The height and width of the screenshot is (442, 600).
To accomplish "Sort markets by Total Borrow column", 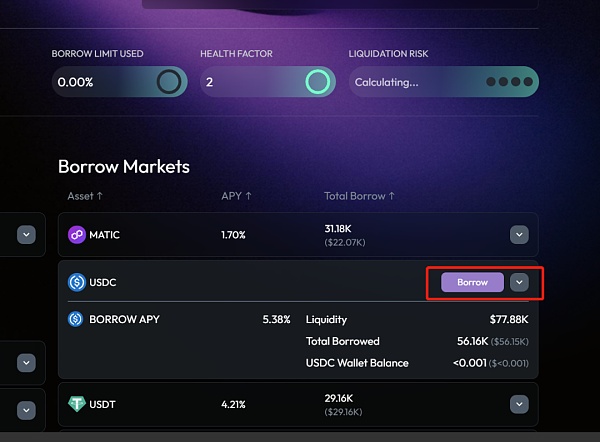I will (x=359, y=196).
